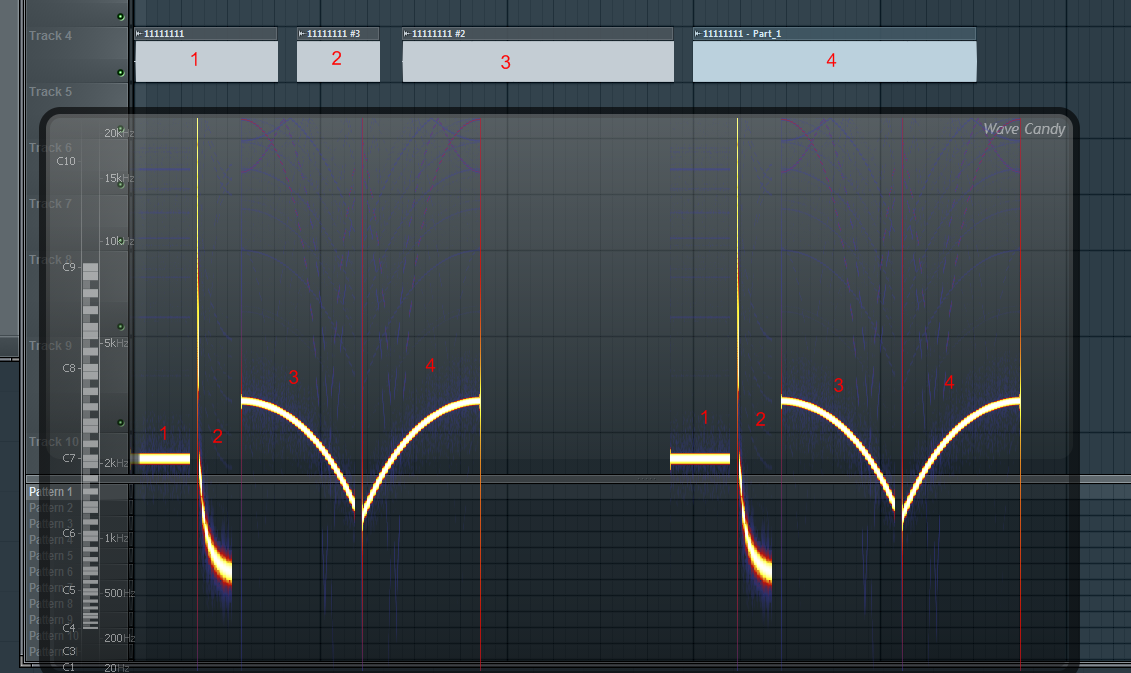Image resolution: width=1131 pixels, height=673 pixels.
Task: Select the Track 10 header label
Action: [54, 441]
